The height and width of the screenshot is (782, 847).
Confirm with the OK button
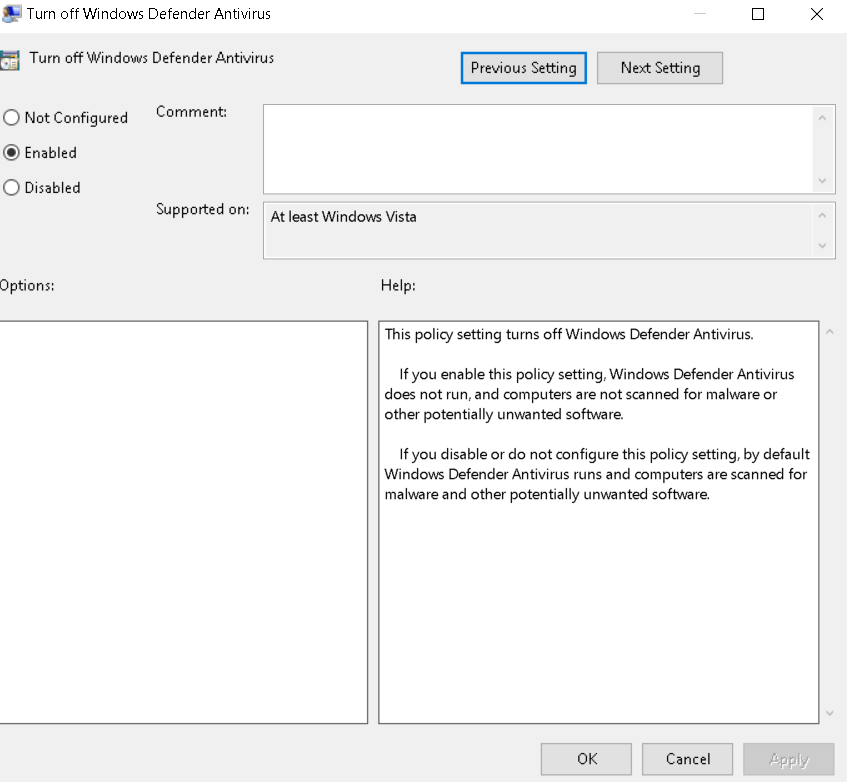(x=586, y=759)
